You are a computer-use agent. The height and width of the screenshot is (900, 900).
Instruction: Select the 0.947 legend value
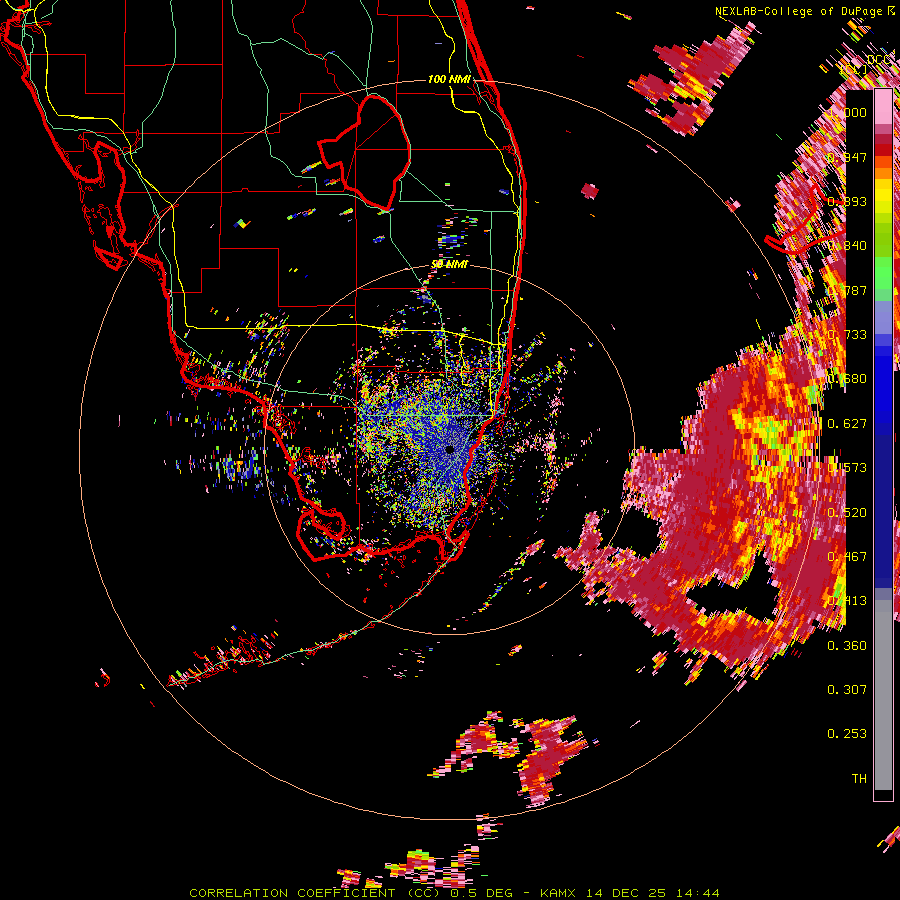847,157
